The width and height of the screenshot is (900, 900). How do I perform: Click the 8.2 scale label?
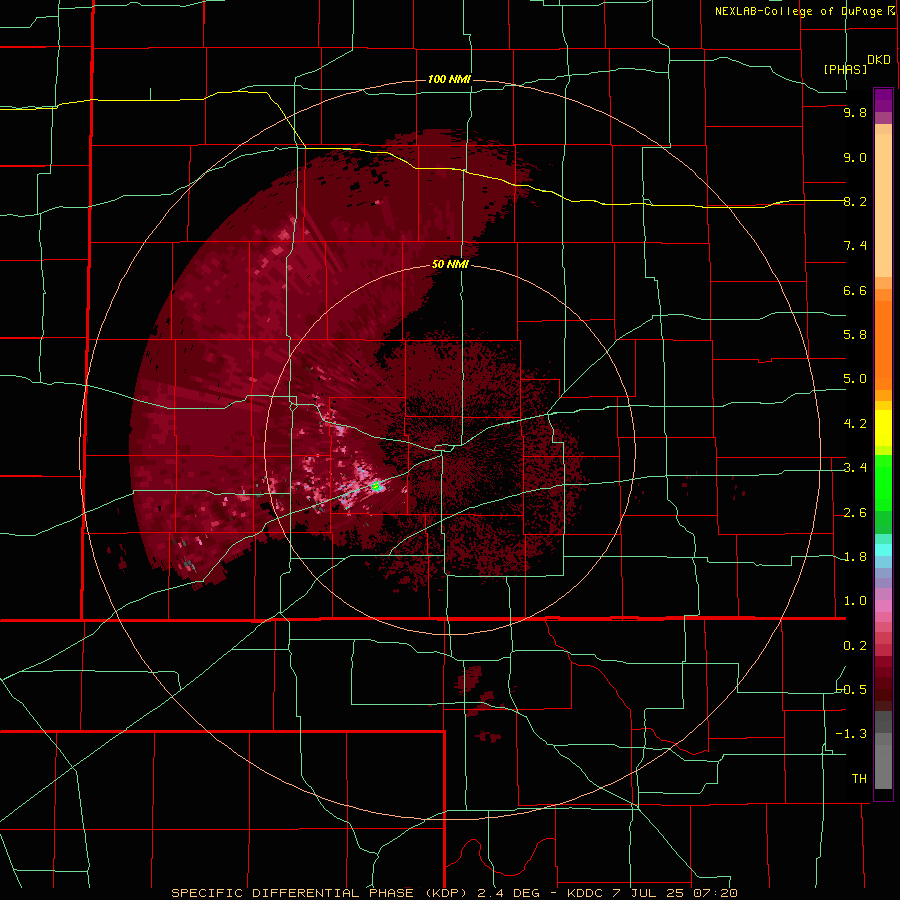click(855, 201)
